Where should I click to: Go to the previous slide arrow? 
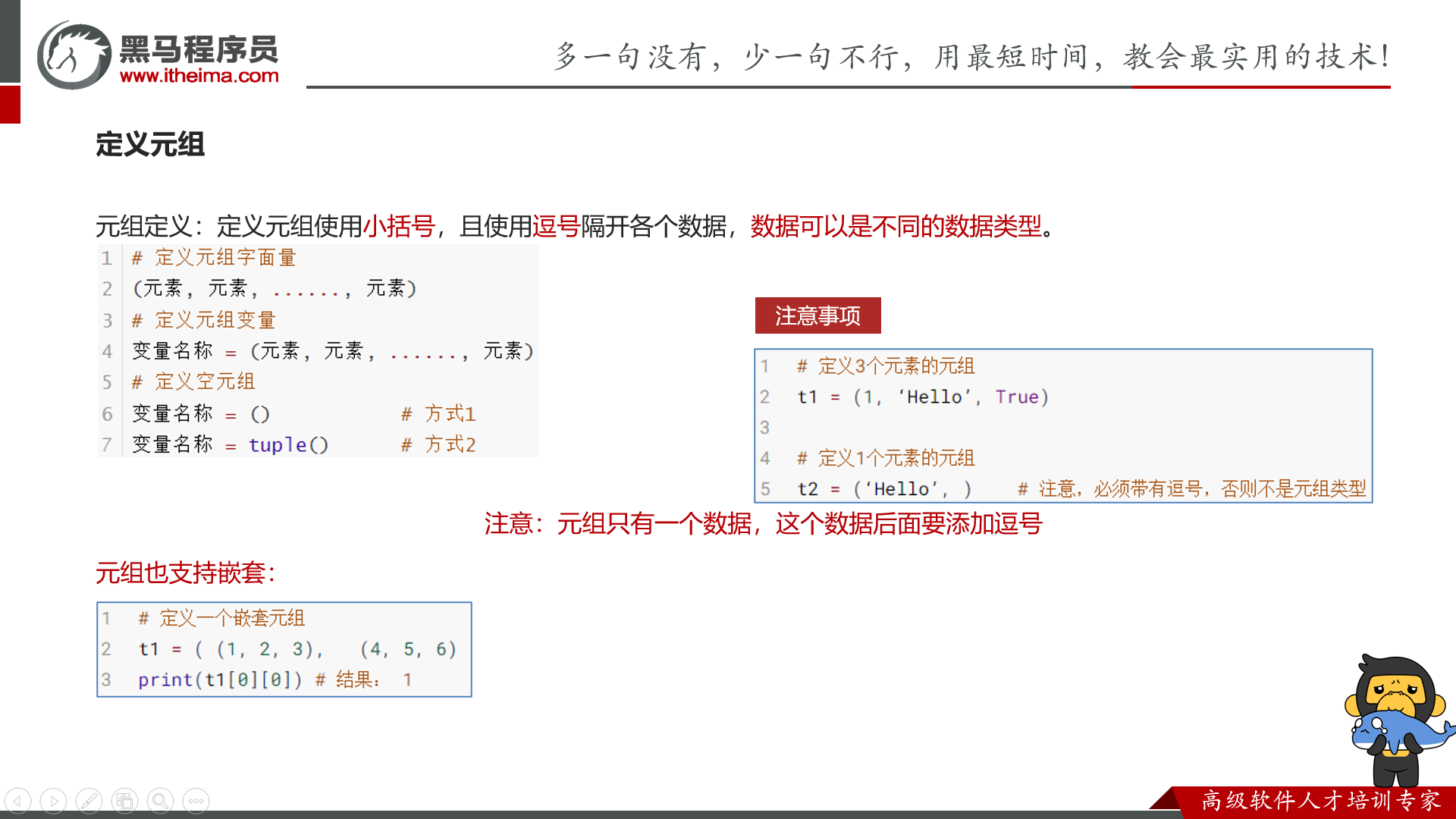click(17, 801)
